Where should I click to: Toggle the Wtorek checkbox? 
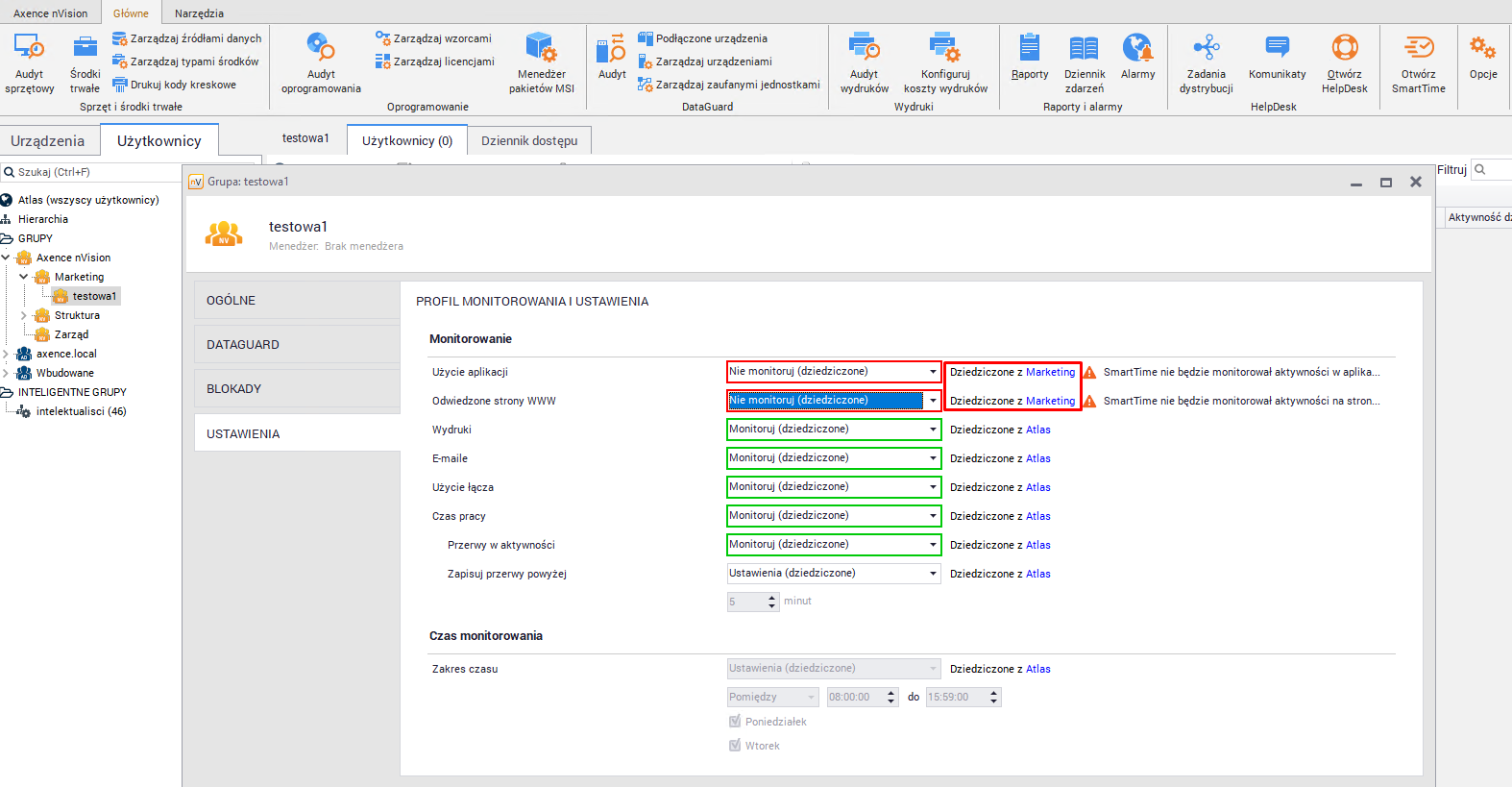(x=735, y=746)
